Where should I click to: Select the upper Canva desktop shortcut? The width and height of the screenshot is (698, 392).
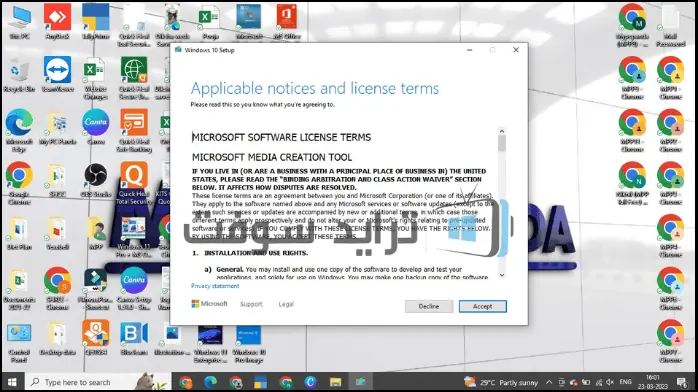coord(95,127)
